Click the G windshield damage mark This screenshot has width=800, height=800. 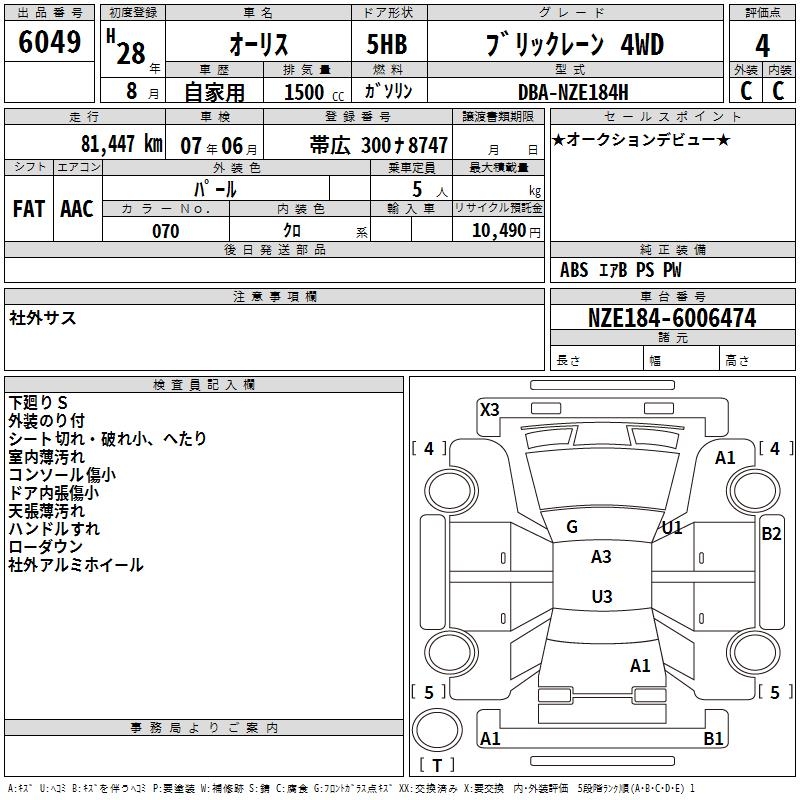click(572, 527)
